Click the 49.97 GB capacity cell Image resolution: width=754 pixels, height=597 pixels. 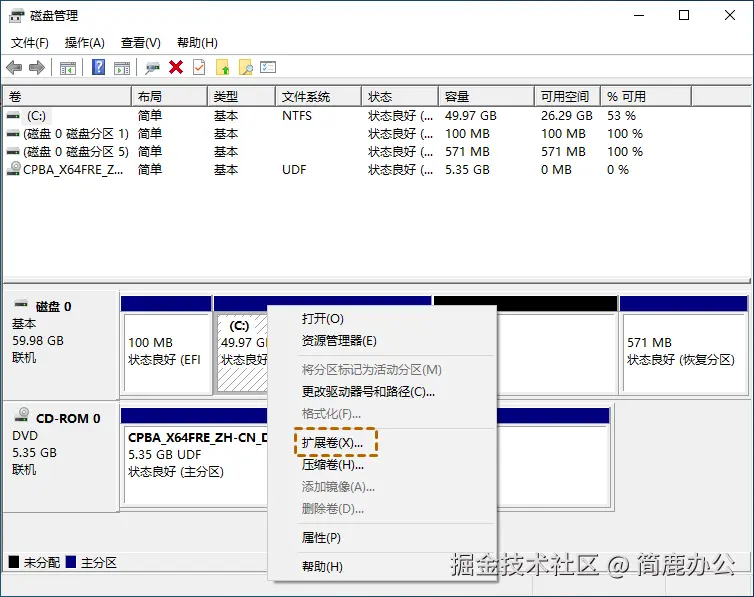tap(471, 116)
